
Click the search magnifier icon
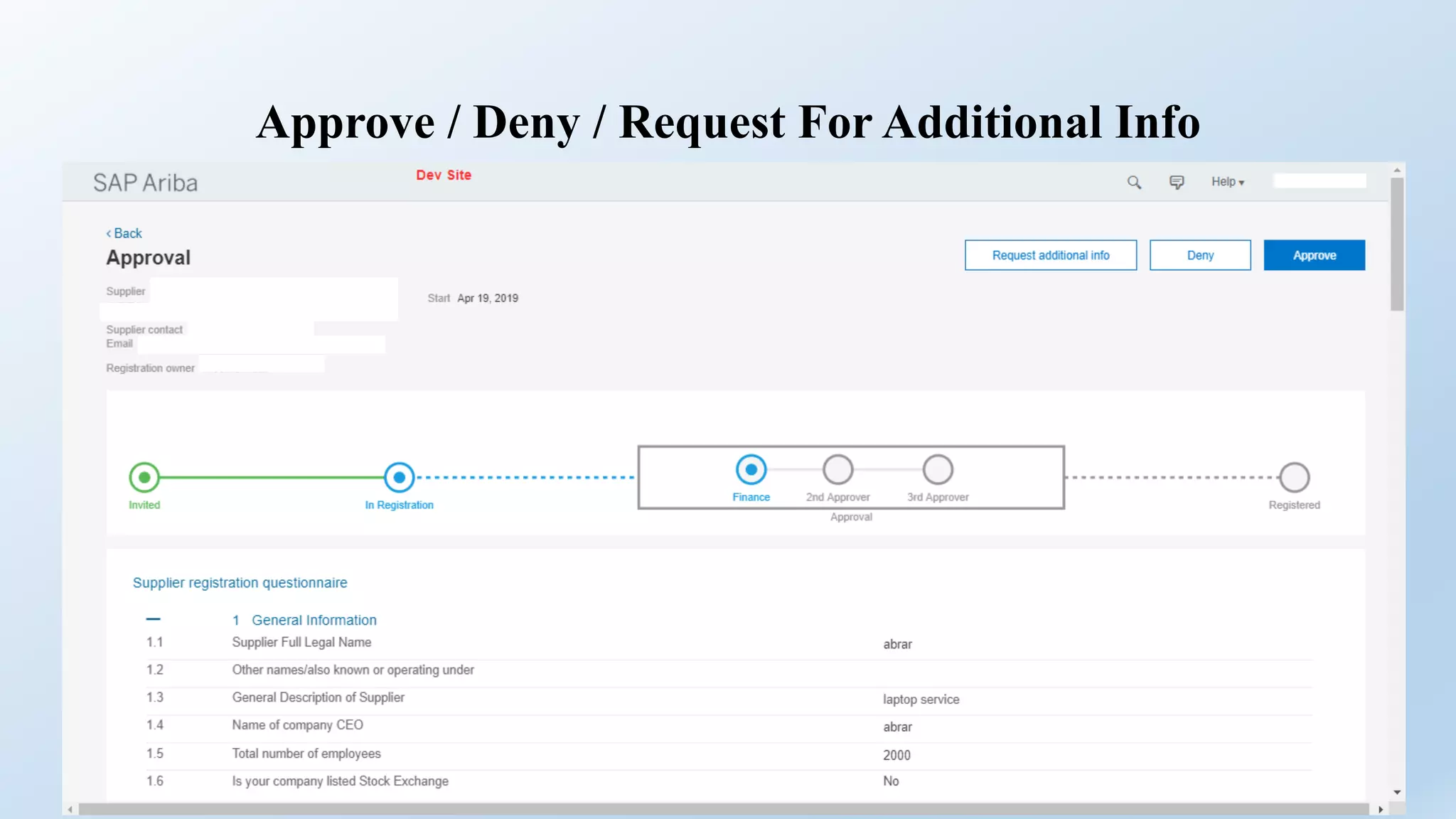[x=1134, y=183]
